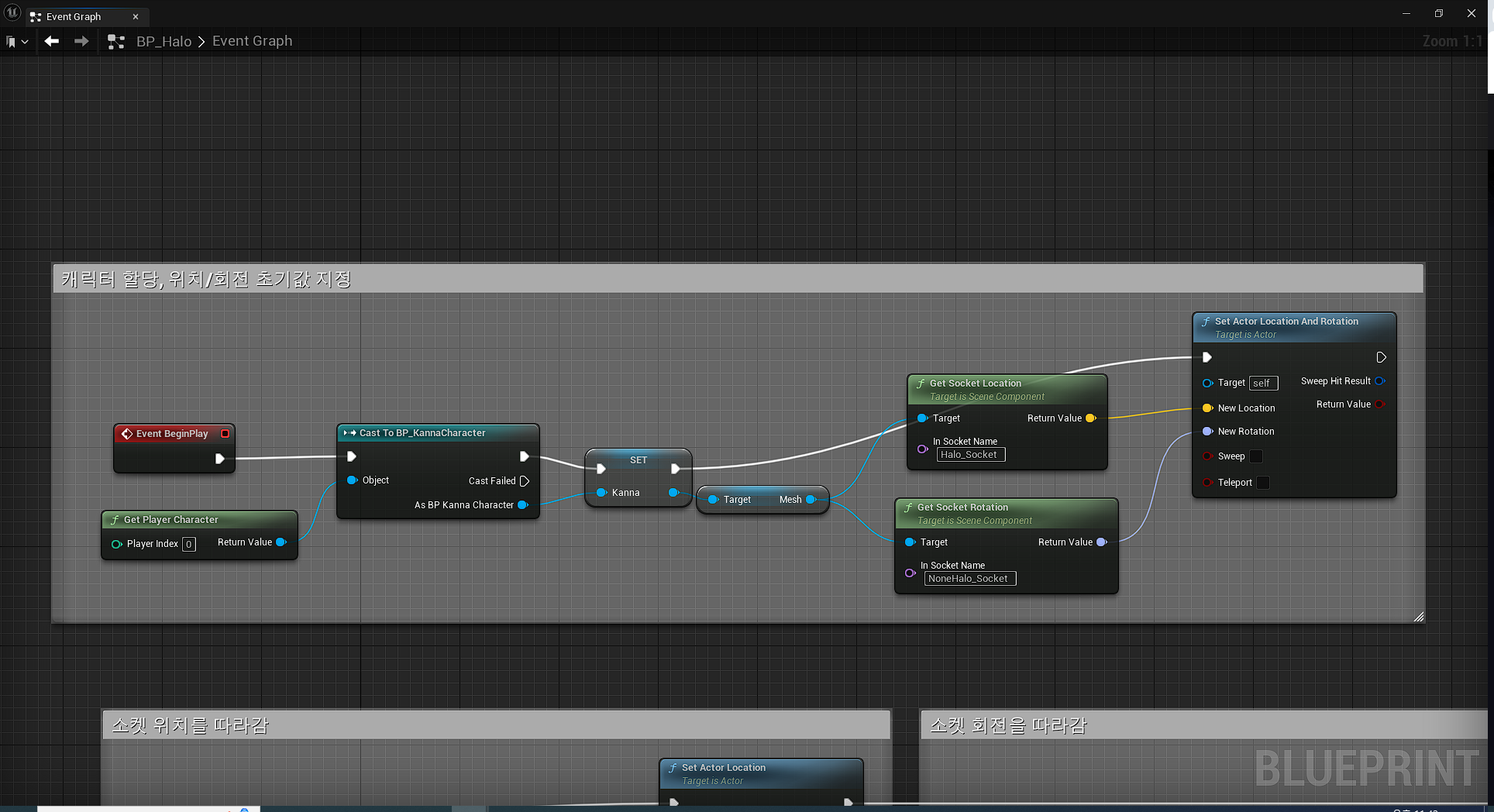Viewport: 1494px width, 812px height.
Task: Click the Sweep Hit Result output pin
Action: coord(1379,381)
